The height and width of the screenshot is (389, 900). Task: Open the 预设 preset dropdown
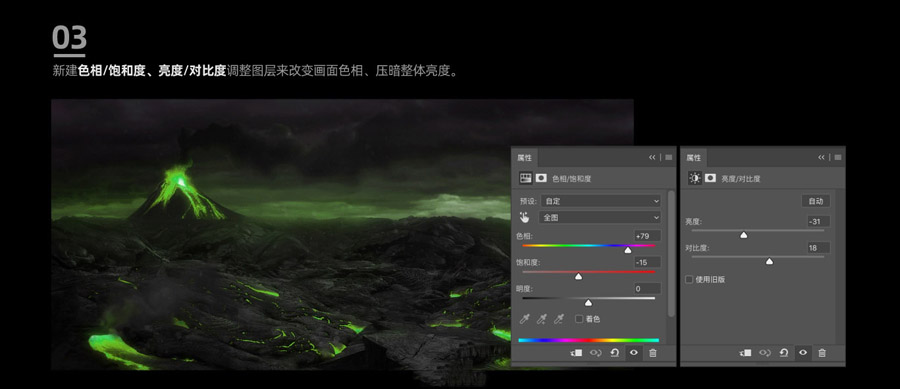click(600, 201)
